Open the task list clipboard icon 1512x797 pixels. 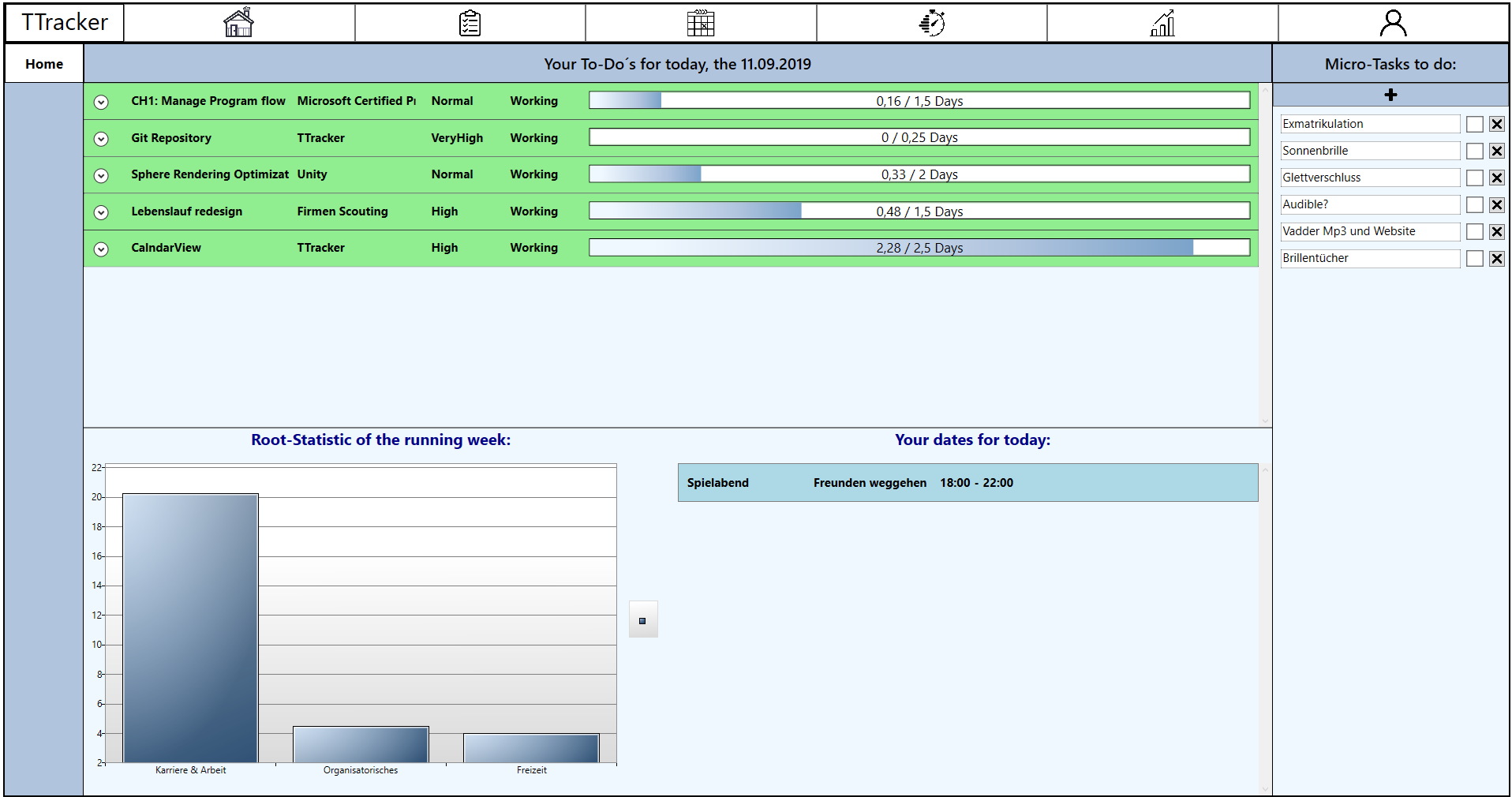[x=470, y=23]
